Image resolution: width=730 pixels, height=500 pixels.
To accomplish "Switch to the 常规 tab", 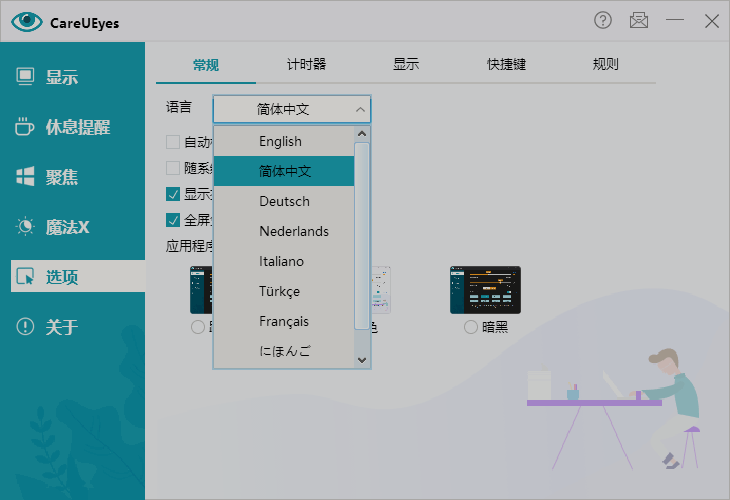I will point(206,65).
